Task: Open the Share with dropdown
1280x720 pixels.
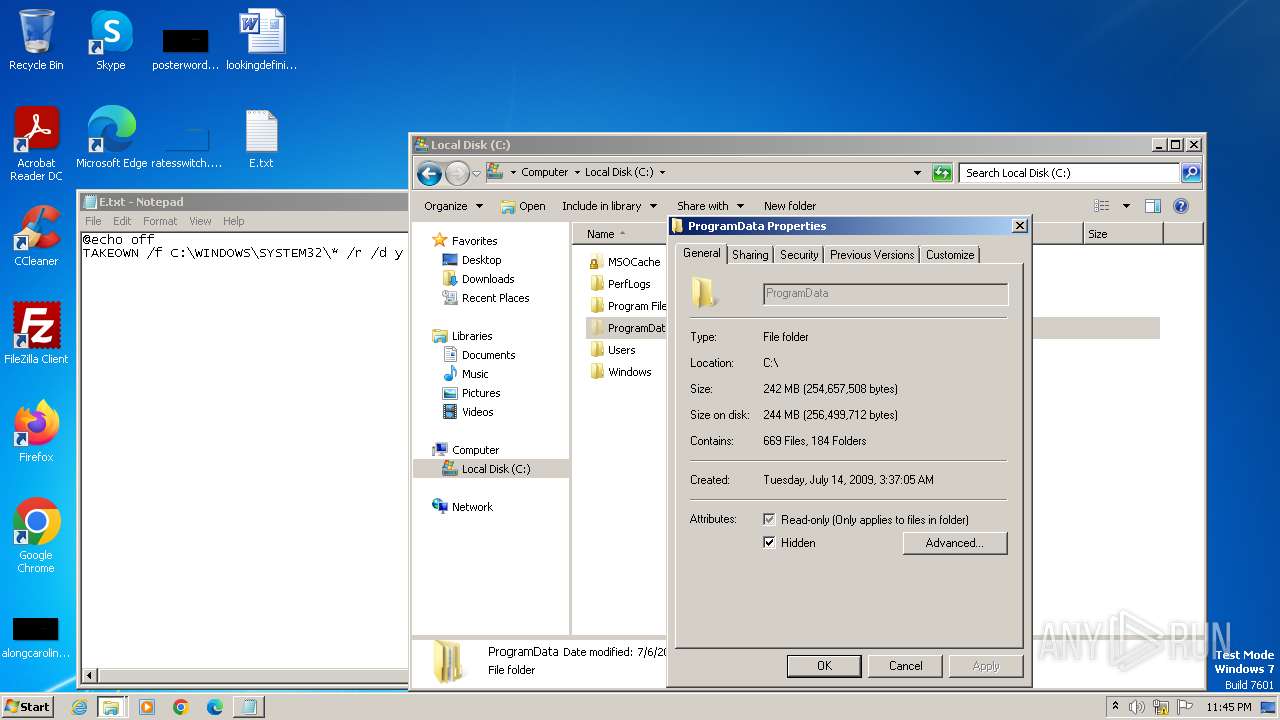Action: coord(710,206)
